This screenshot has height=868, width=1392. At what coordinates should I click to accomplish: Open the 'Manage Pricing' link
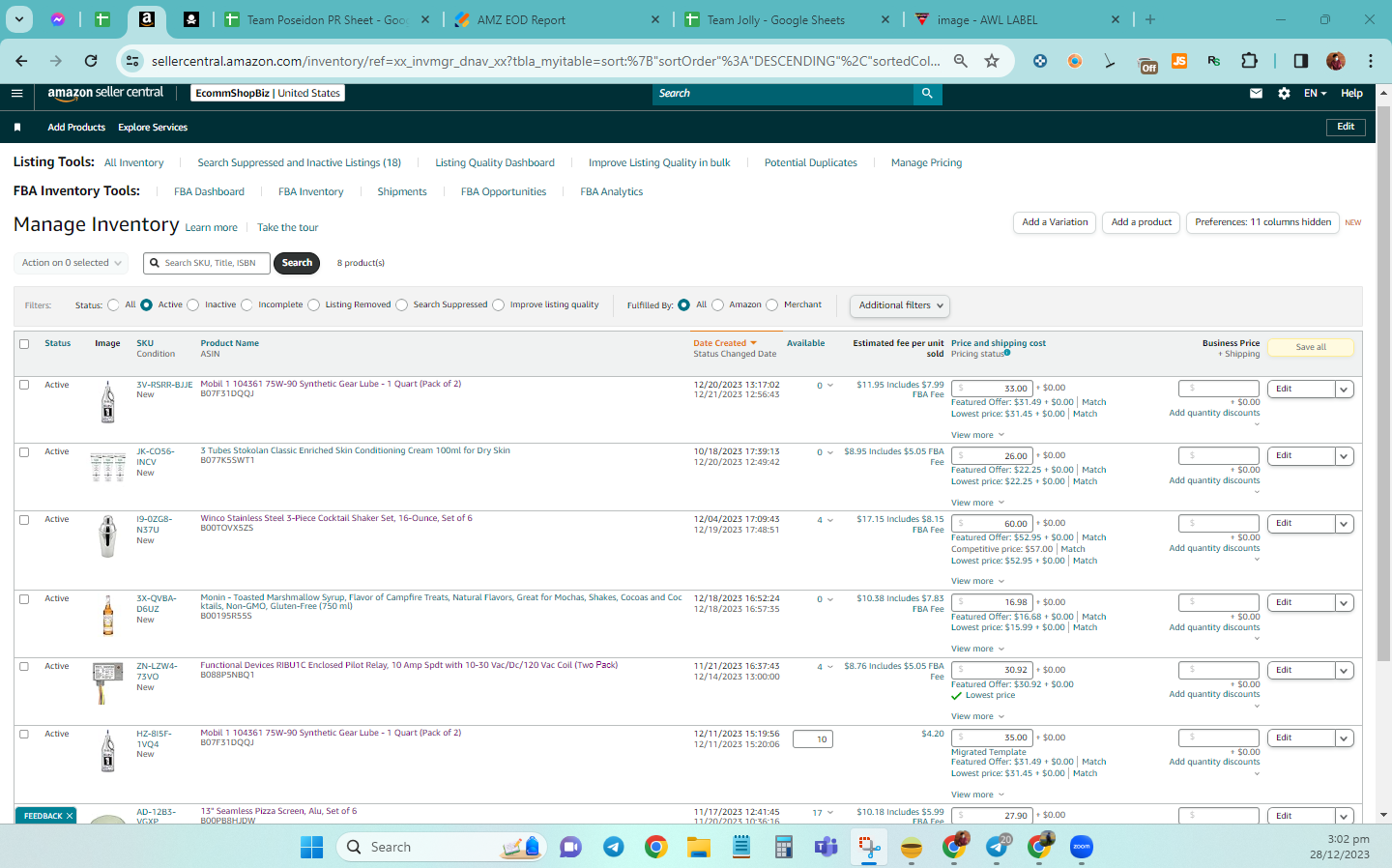tap(926, 163)
